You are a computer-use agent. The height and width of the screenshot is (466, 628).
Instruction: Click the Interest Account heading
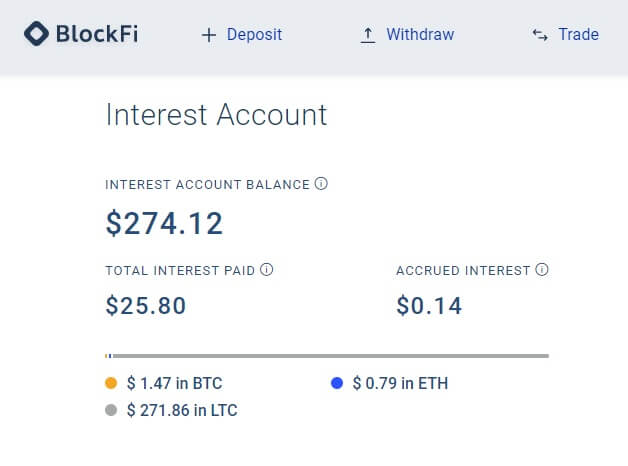pyautogui.click(x=216, y=115)
